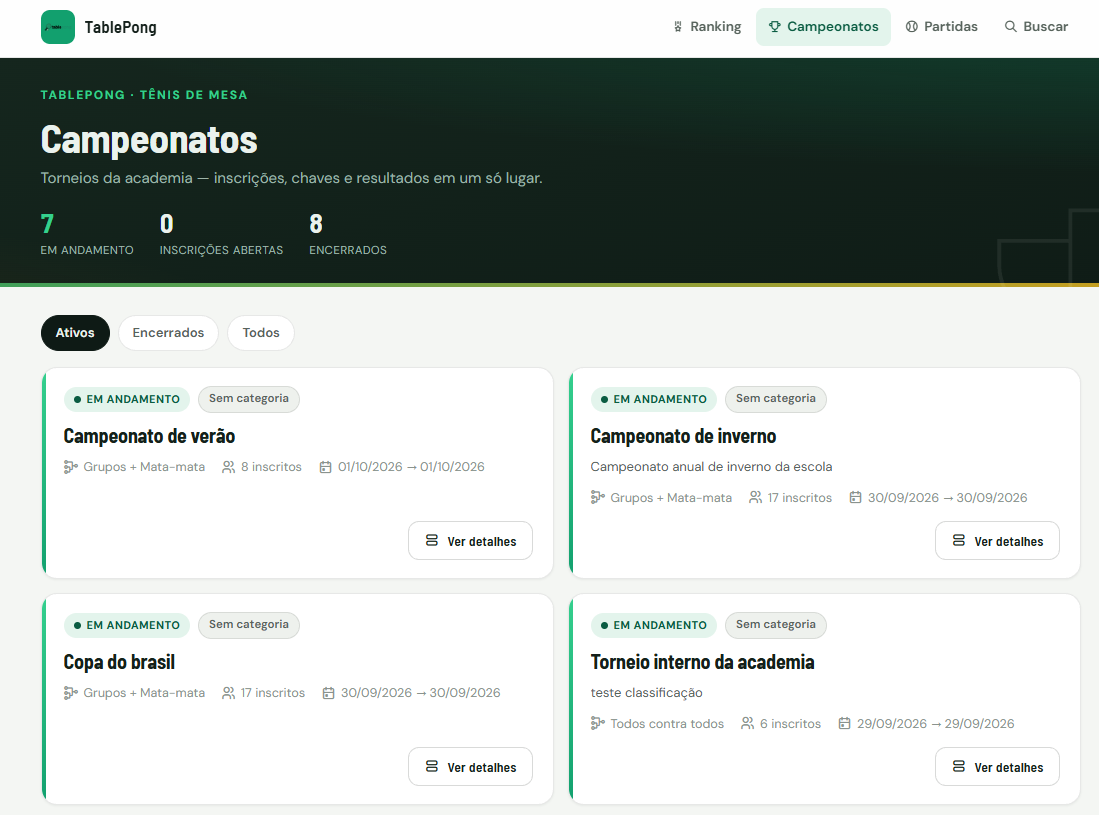Click '17 inscritos' in Copa do brasil

[273, 693]
